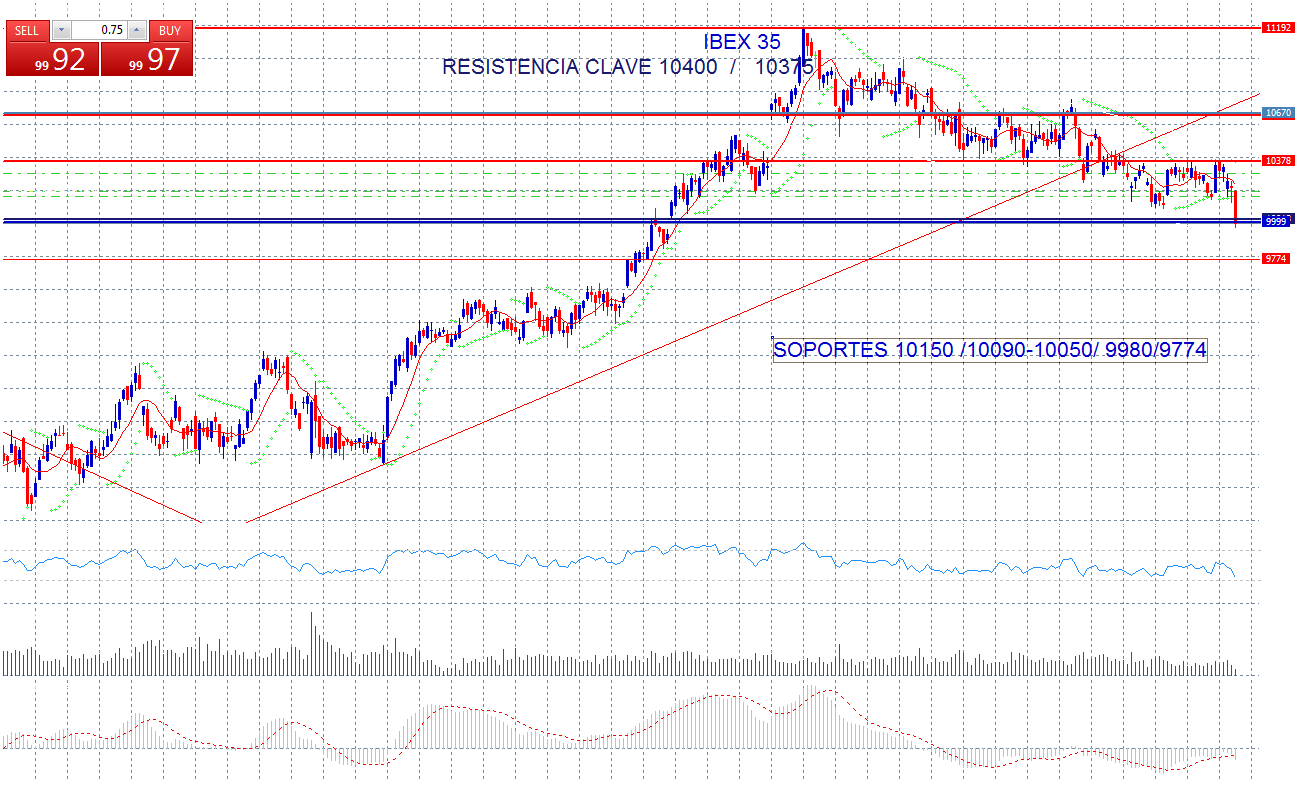Decrease trade volume with the down arrow
Viewport: 1300px width, 800px height.
coord(61,30)
